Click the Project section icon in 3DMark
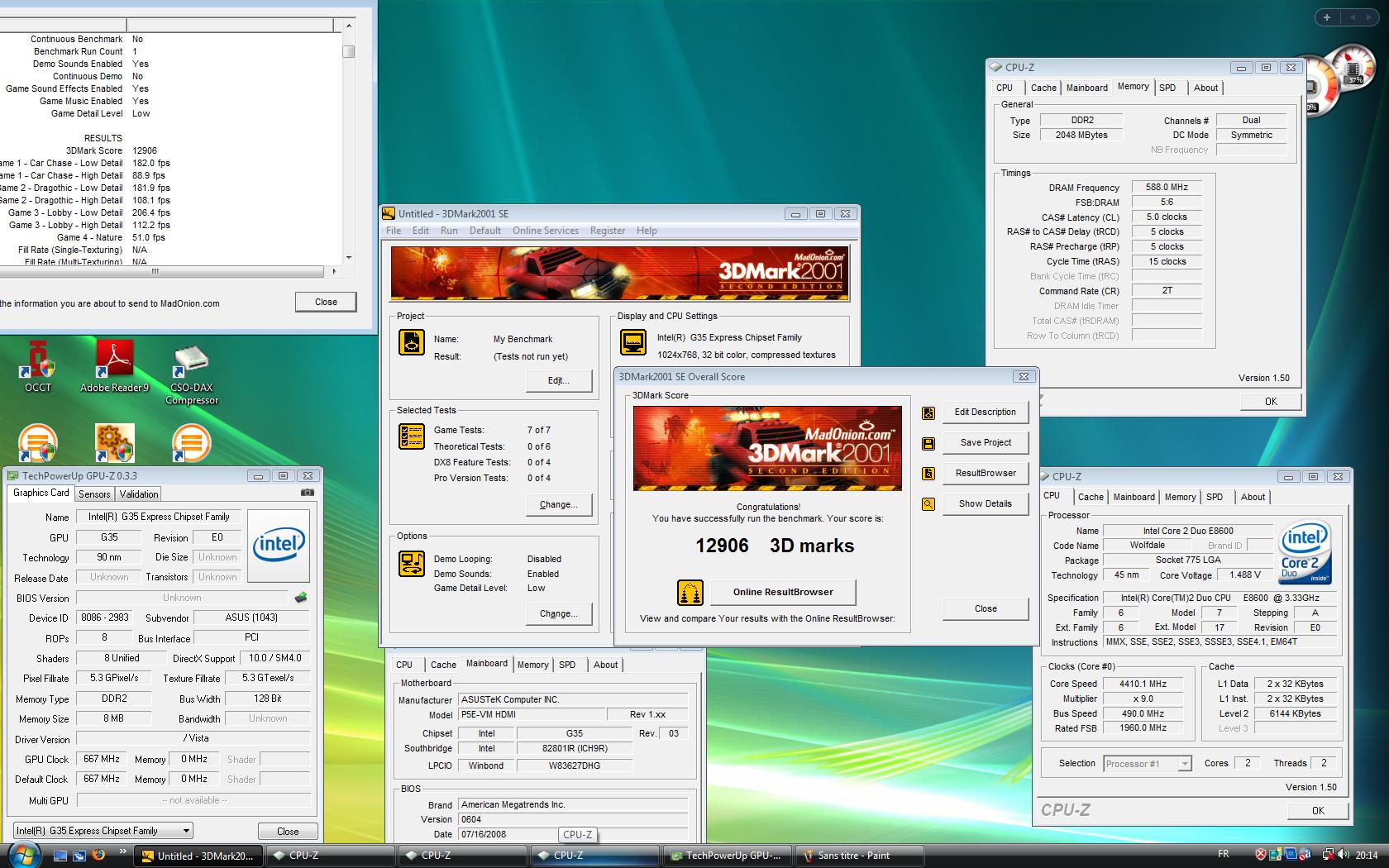The image size is (1389, 868). 412,342
